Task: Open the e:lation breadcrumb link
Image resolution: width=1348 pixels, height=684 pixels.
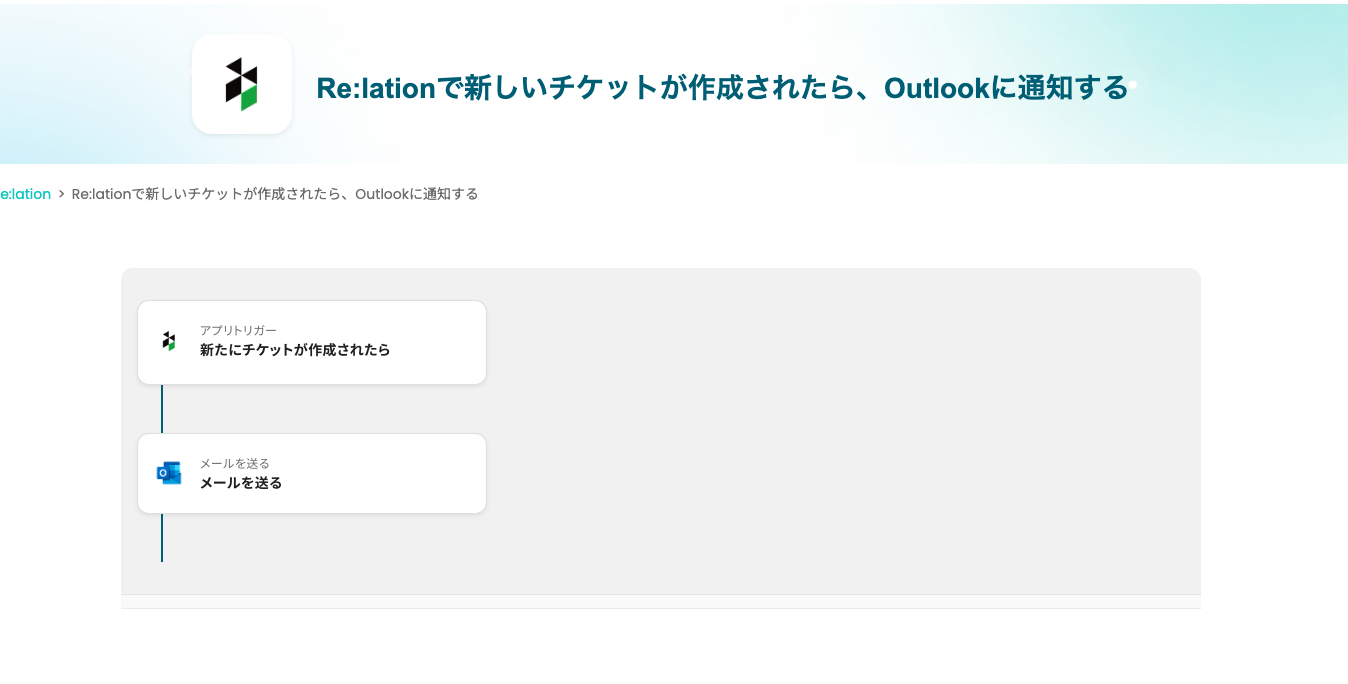Action: [x=26, y=194]
